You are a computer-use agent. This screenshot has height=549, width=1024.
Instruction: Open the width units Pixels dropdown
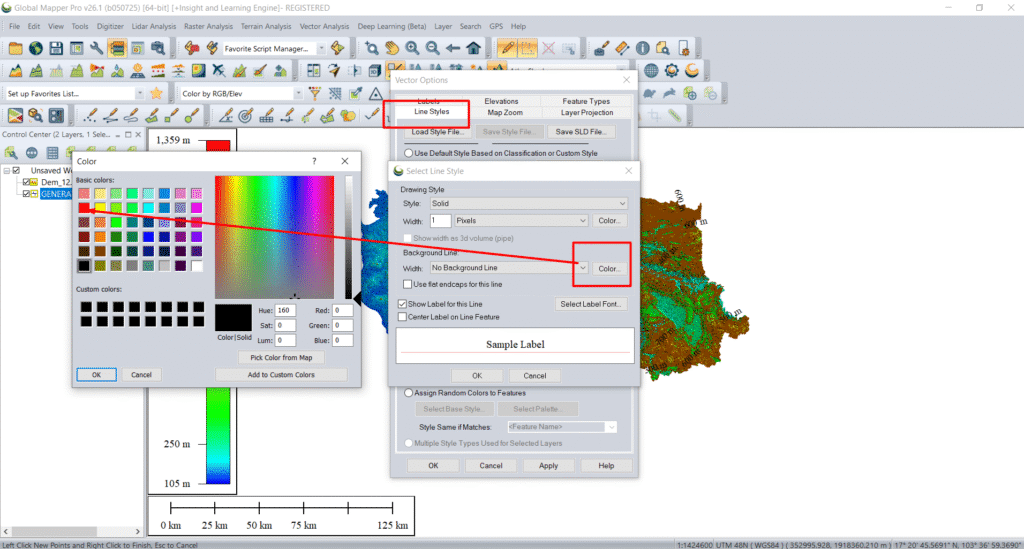(521, 221)
